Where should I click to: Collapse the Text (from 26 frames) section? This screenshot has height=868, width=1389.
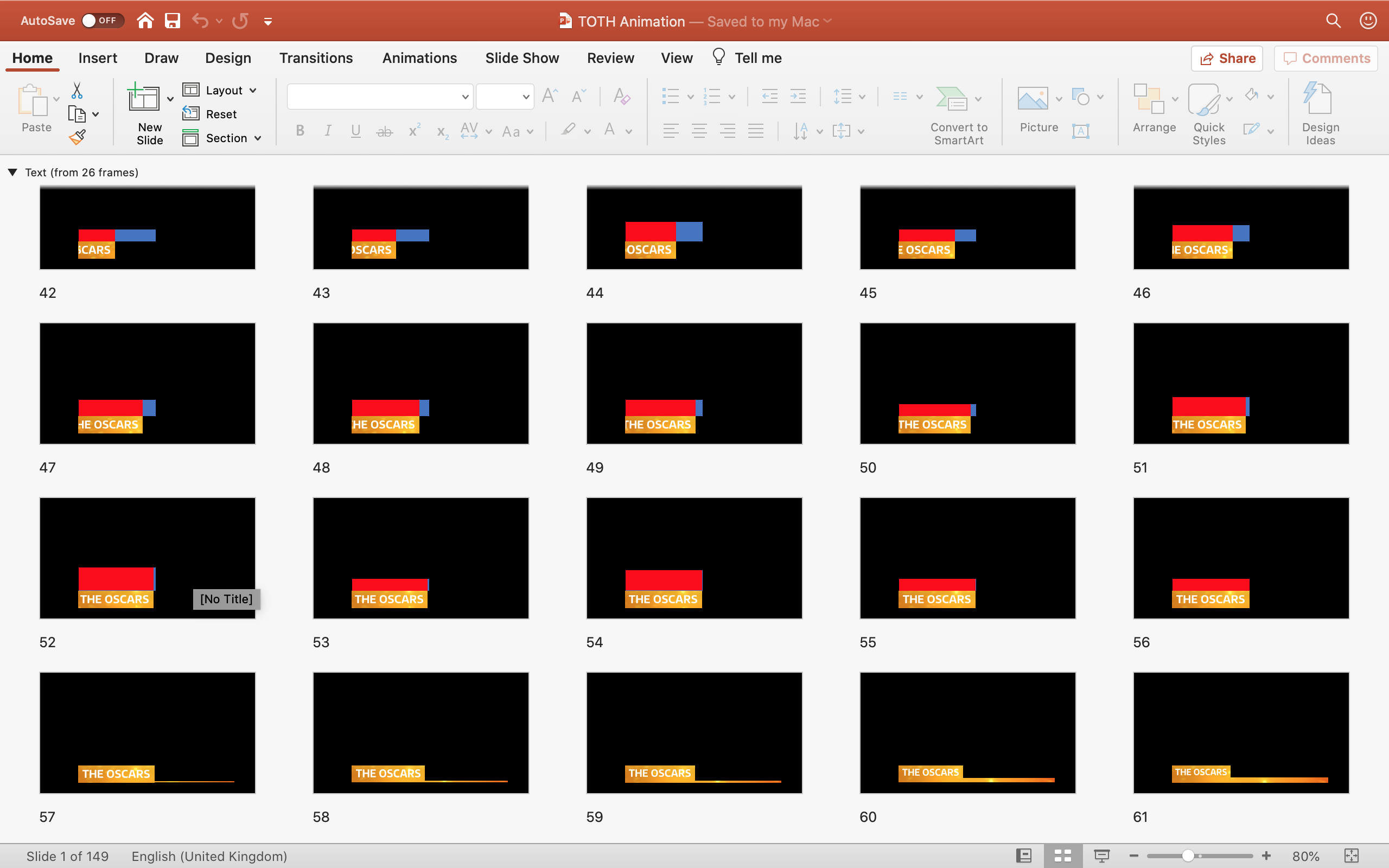[12, 172]
